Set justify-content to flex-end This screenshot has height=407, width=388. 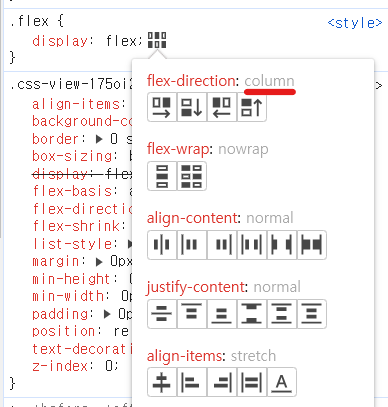point(222,314)
